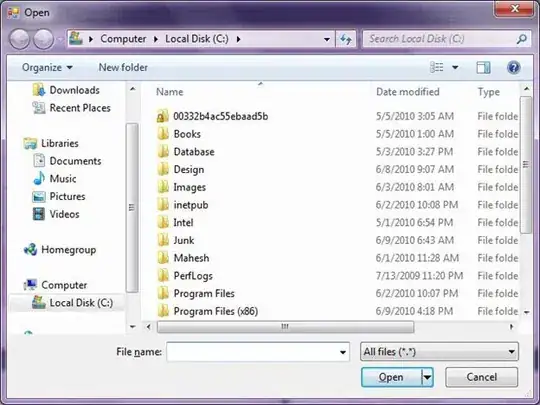540x405 pixels.
Task: Select the Program Files folder dated 6/2/2010 10:07 PM
Action: [x=204, y=293]
